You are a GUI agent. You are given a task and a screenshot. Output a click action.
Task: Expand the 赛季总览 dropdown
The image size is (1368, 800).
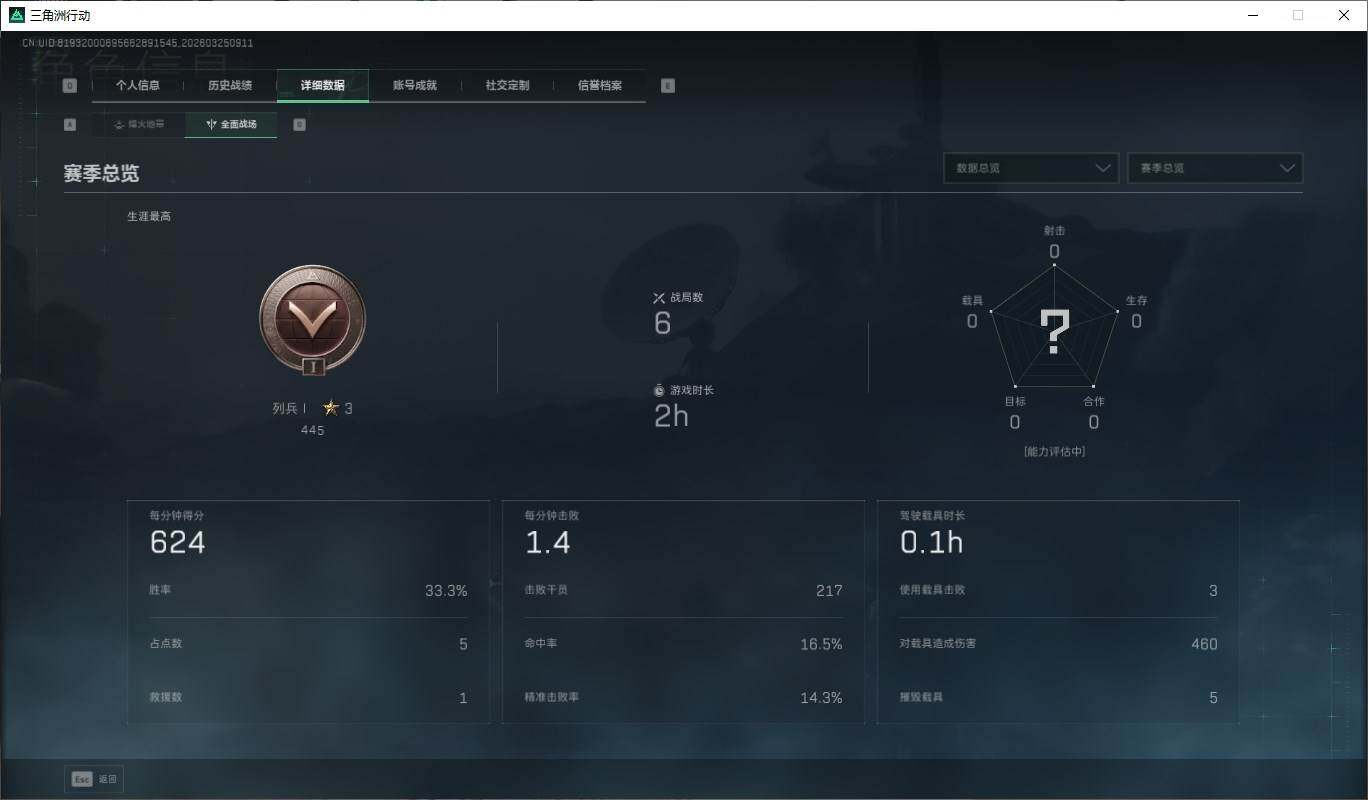point(1215,168)
